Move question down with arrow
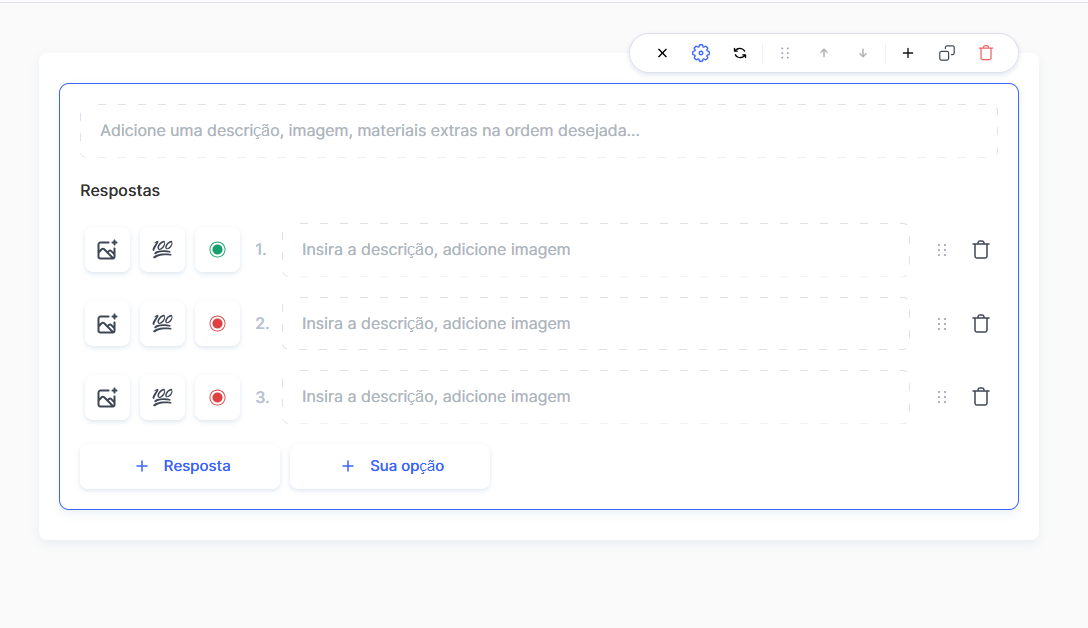The height and width of the screenshot is (628, 1088). point(863,53)
